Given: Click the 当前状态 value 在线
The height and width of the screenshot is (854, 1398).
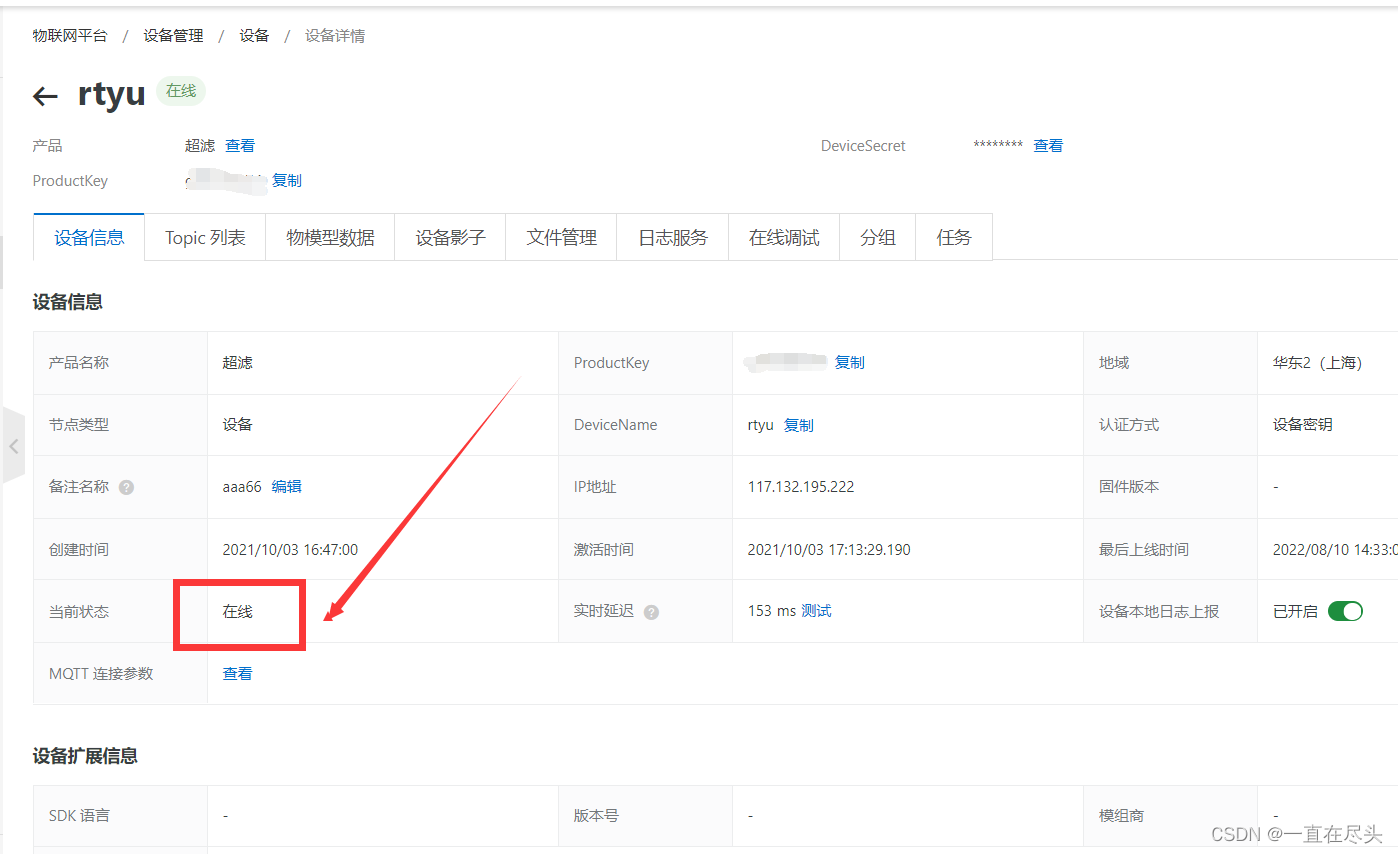Looking at the screenshot, I should 237,611.
